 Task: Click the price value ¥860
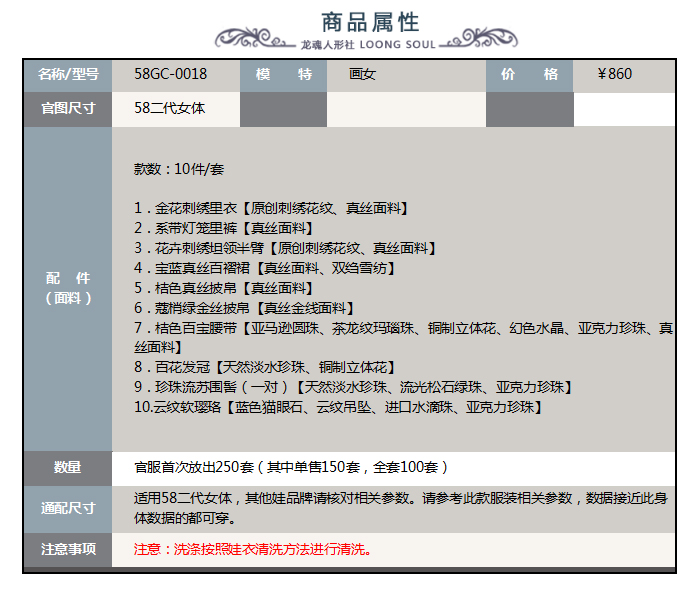pyautogui.click(x=614, y=74)
